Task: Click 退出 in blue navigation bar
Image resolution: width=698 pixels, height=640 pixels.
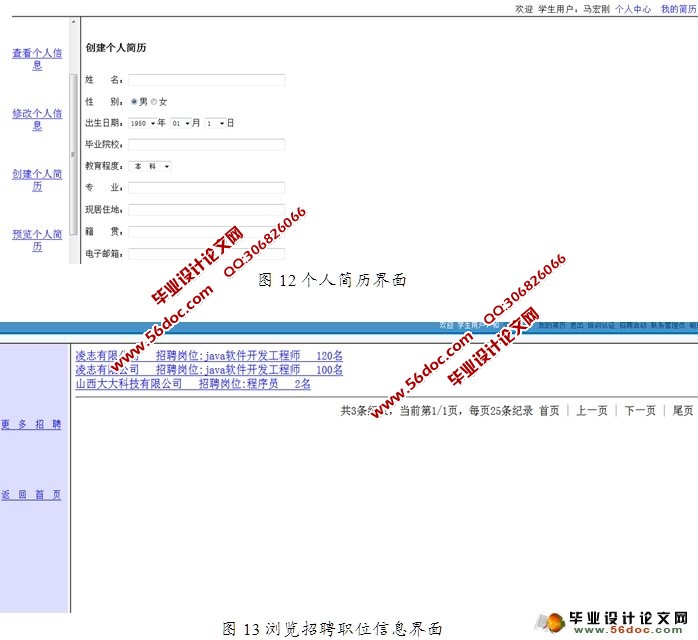Action: (x=576, y=326)
